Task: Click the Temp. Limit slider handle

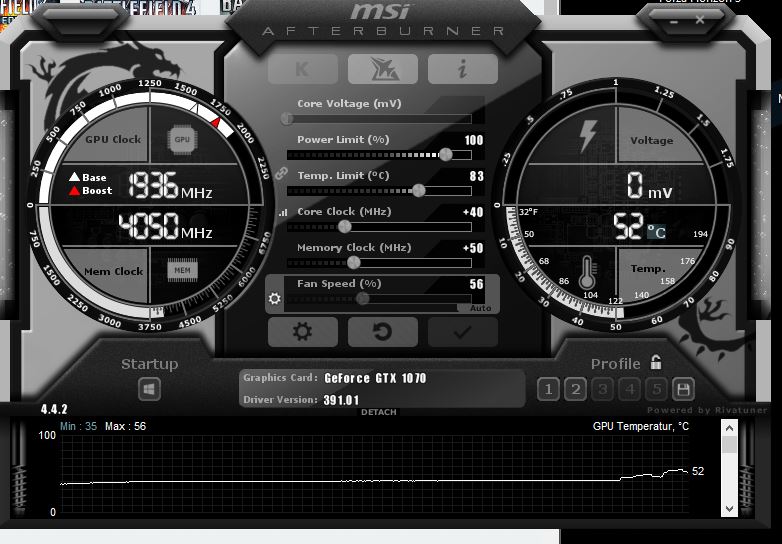Action: click(419, 190)
